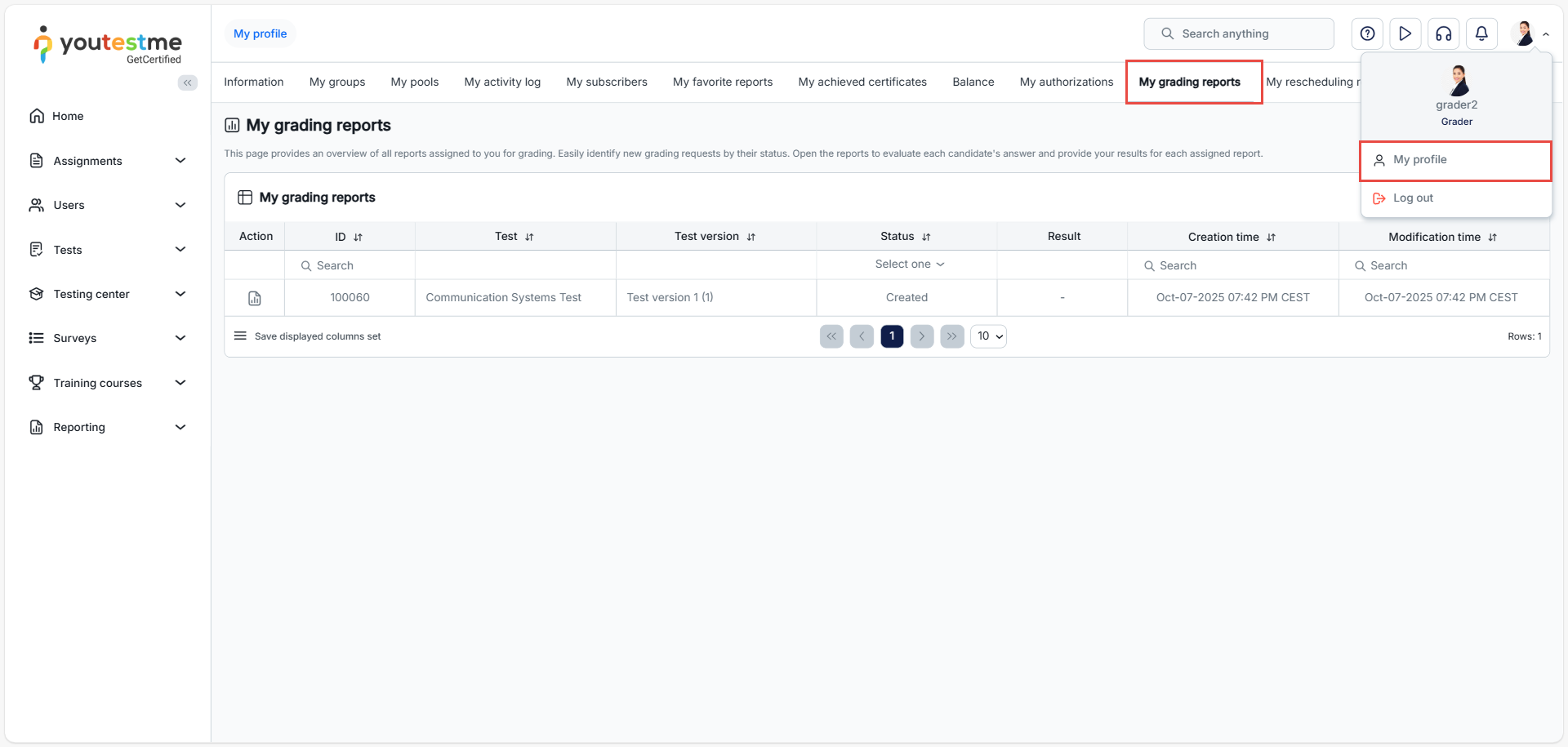
Task: Click the Home link in sidebar
Action: tap(68, 116)
